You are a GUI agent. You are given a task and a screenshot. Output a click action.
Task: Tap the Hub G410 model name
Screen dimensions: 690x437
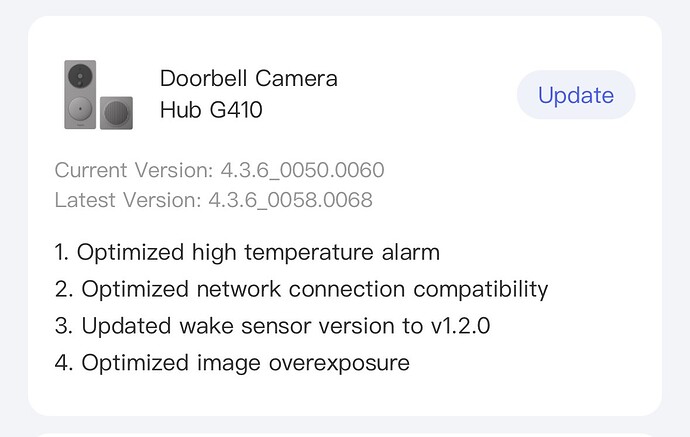[211, 110]
